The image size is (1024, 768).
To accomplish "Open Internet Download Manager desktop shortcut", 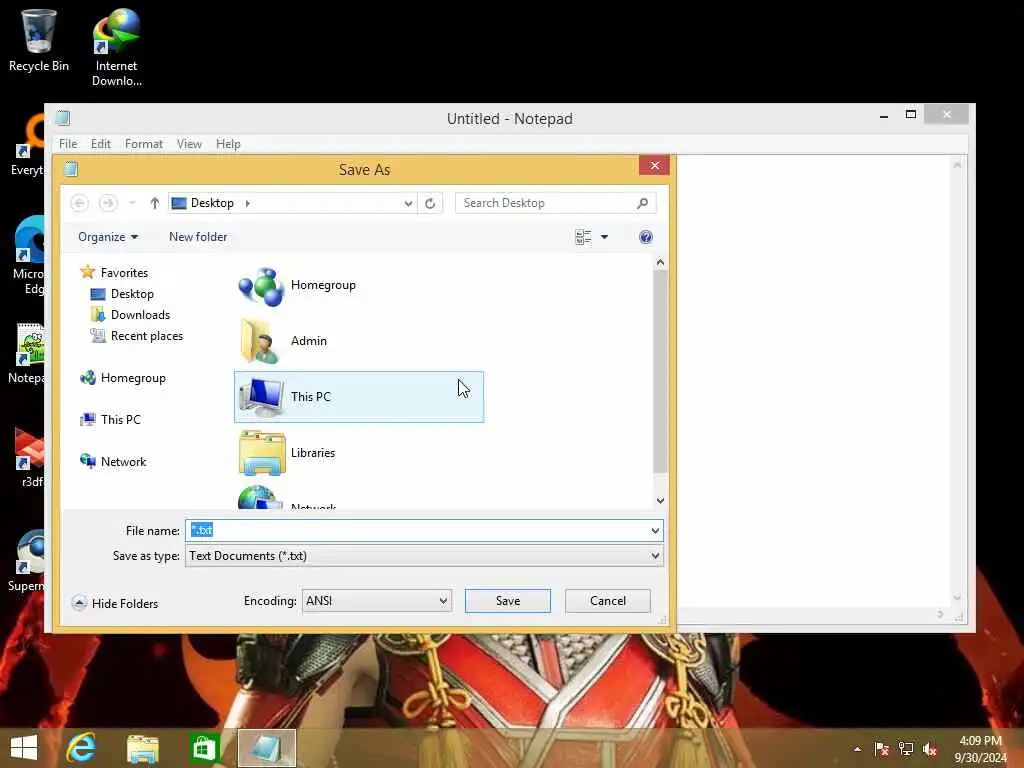I will point(116,47).
